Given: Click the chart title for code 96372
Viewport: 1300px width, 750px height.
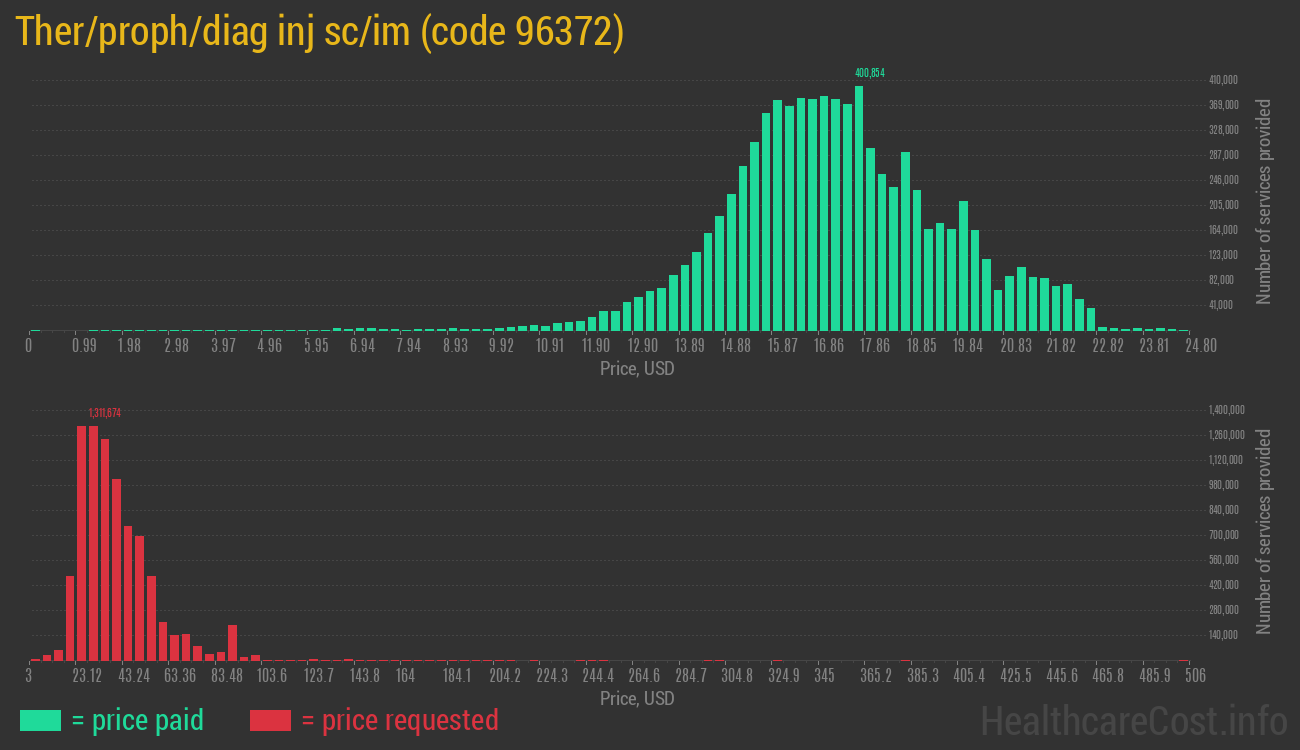Looking at the screenshot, I should tap(320, 33).
